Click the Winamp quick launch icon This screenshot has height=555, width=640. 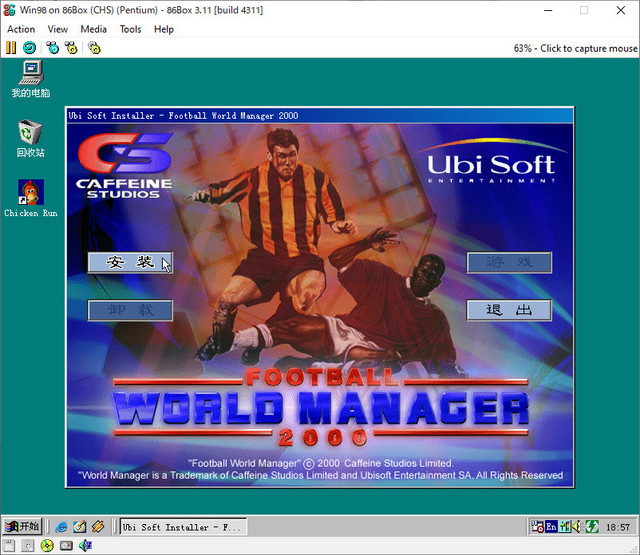coord(98,527)
